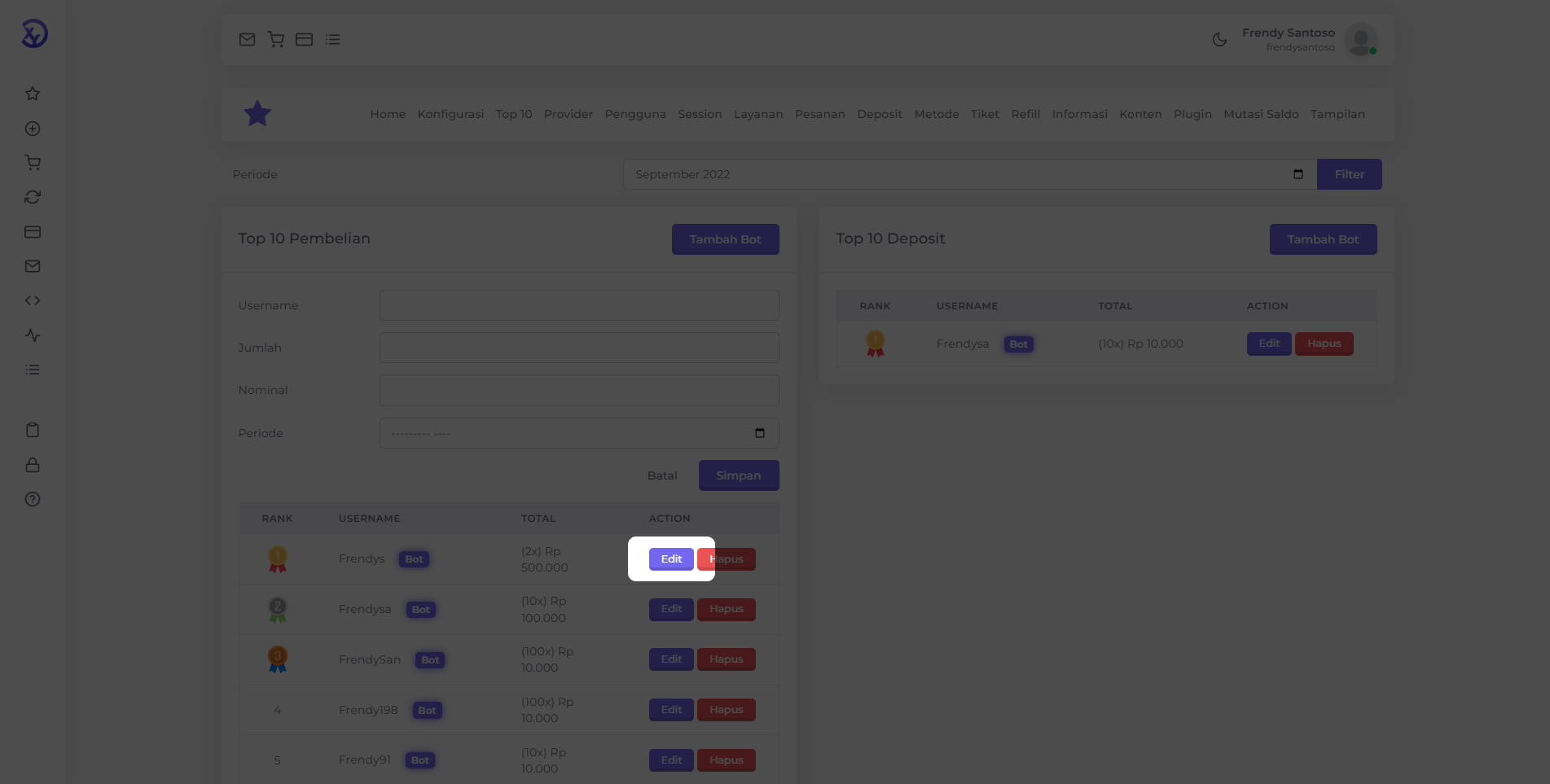Click the Filter button
This screenshot has width=1550, height=784.
click(1349, 174)
